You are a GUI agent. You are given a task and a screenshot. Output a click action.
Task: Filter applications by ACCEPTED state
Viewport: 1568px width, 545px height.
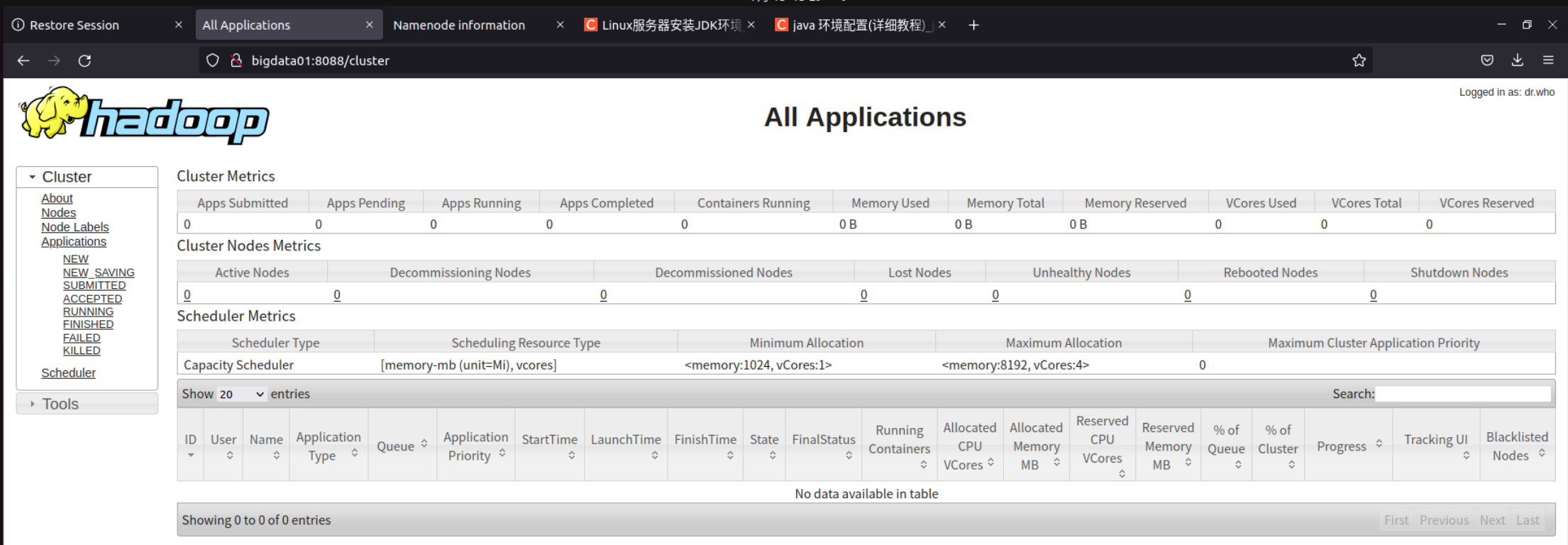(92, 299)
